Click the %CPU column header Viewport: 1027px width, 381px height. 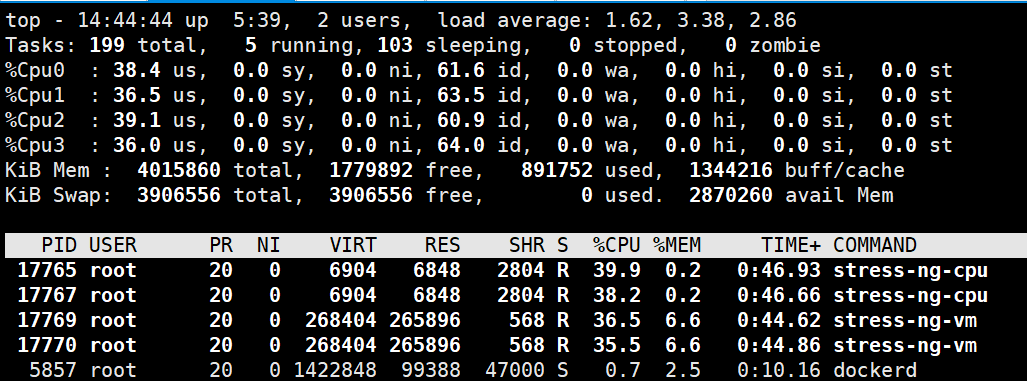(x=616, y=245)
